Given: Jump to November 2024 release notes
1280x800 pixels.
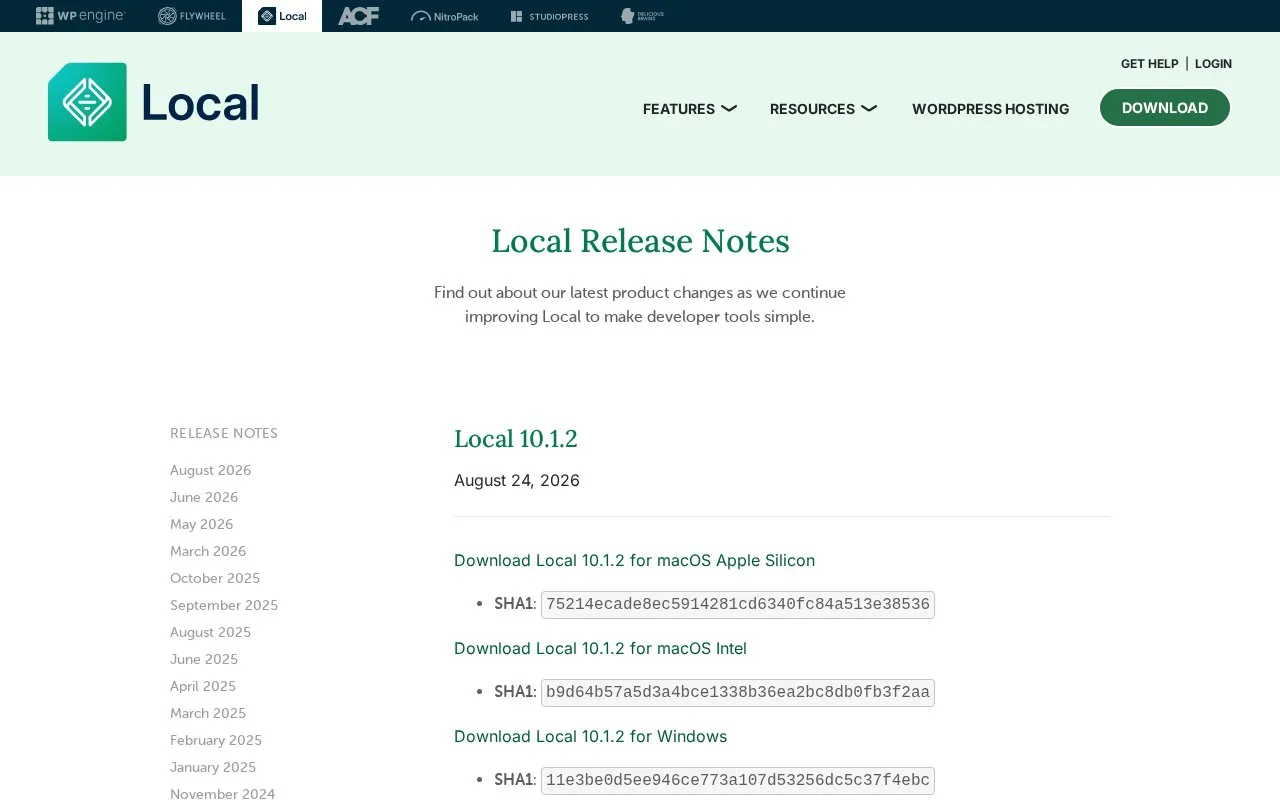Looking at the screenshot, I should tap(222, 793).
